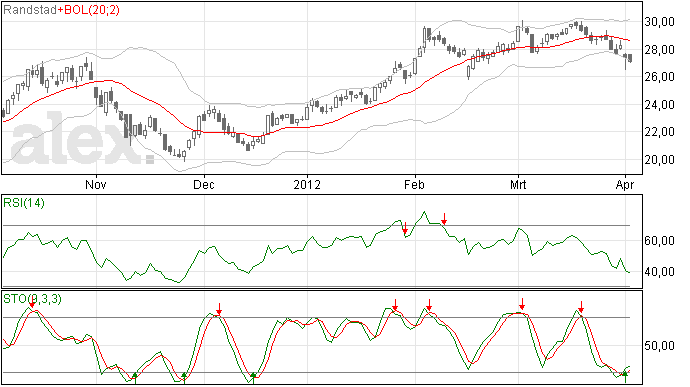Click the 2012 date axis label

tap(307, 184)
